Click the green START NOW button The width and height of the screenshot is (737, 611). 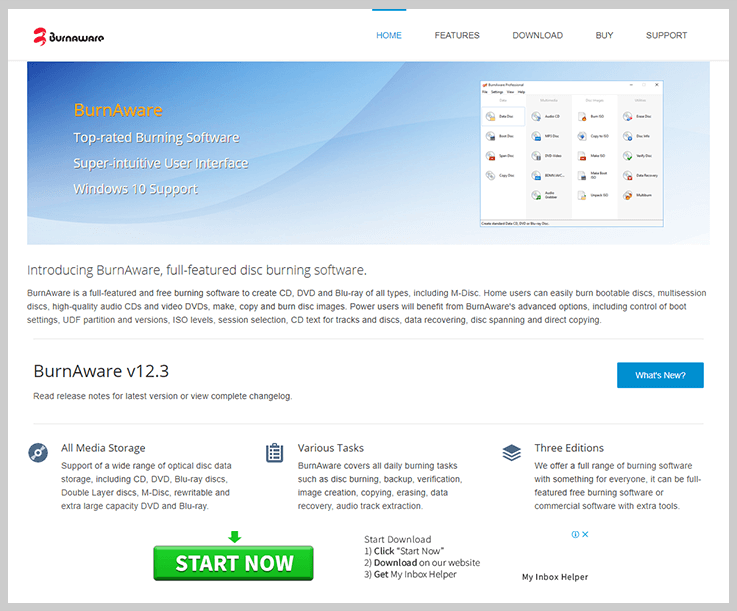(234, 563)
